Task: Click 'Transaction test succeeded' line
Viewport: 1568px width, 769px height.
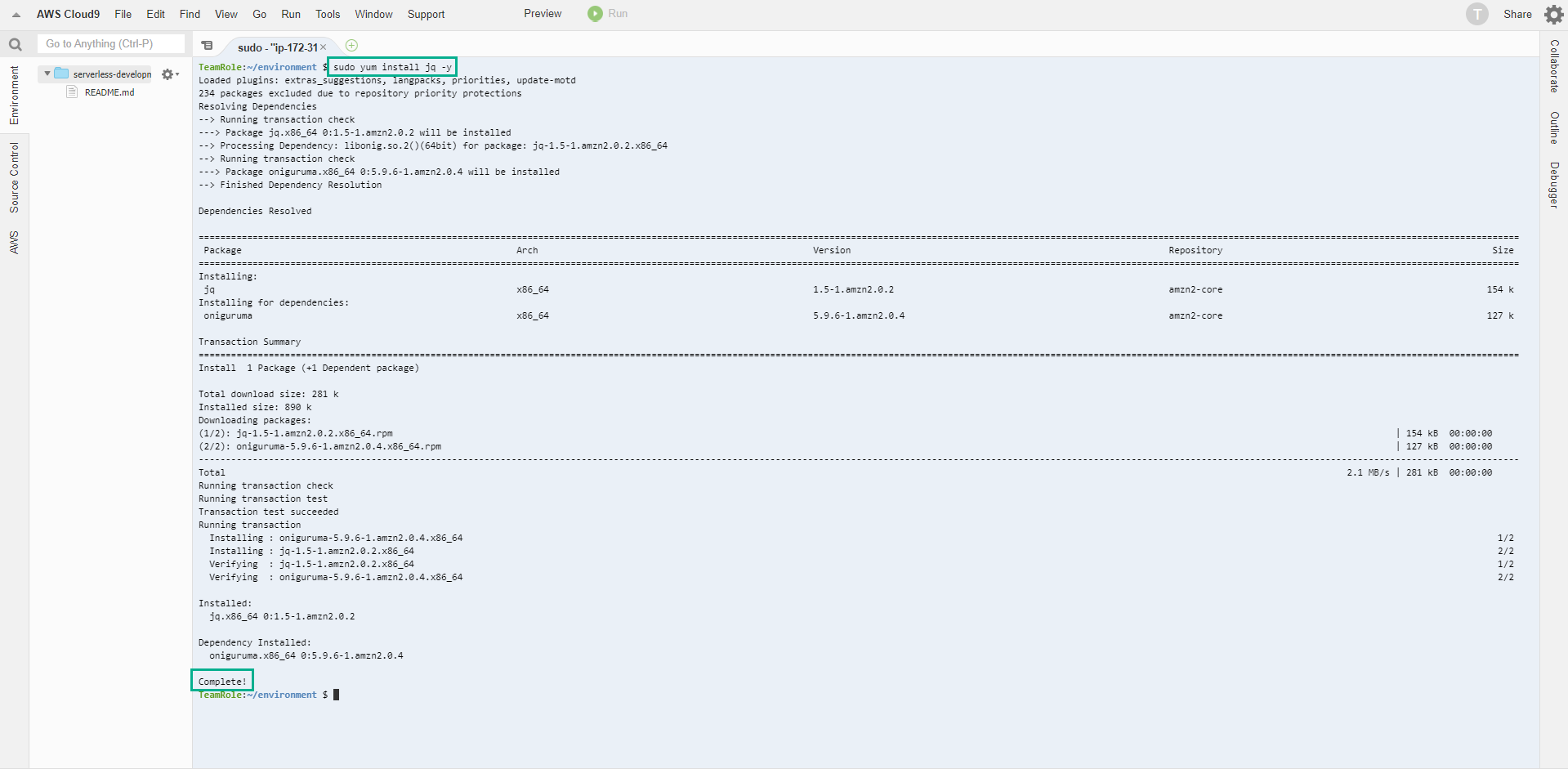Action: (x=268, y=512)
